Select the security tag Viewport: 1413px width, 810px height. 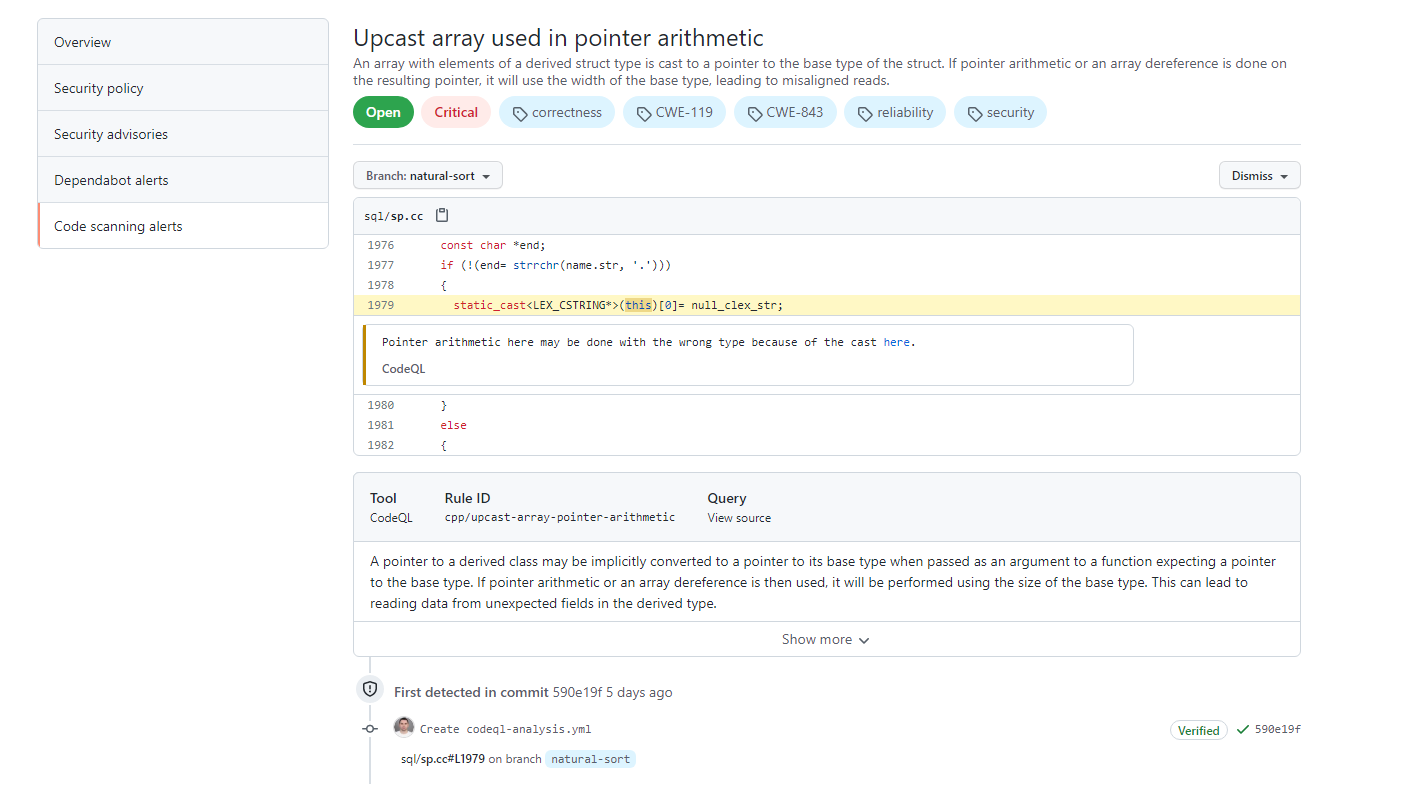(1000, 113)
